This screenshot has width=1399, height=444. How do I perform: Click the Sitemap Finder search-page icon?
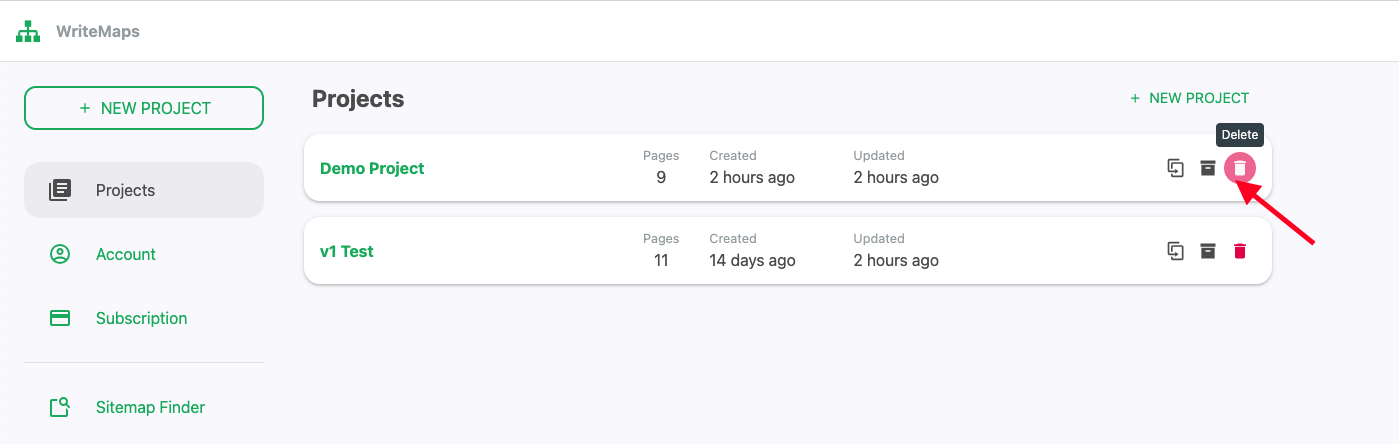60,407
